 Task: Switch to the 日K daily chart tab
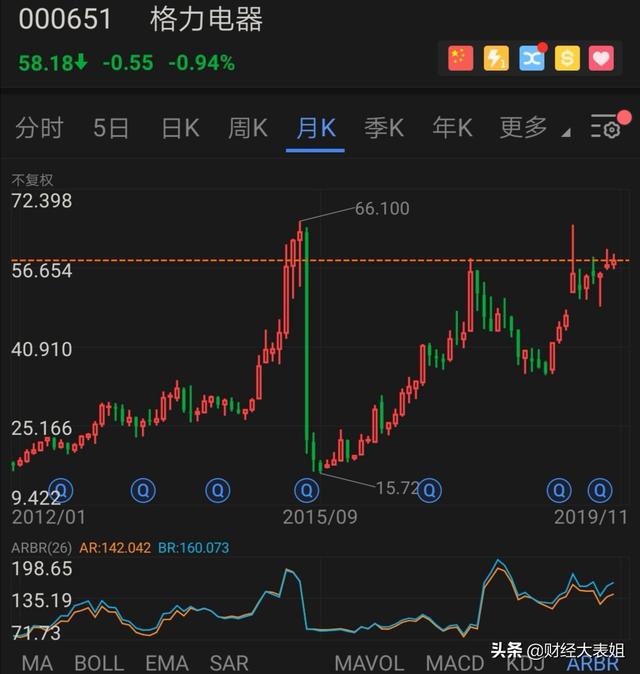pos(180,128)
